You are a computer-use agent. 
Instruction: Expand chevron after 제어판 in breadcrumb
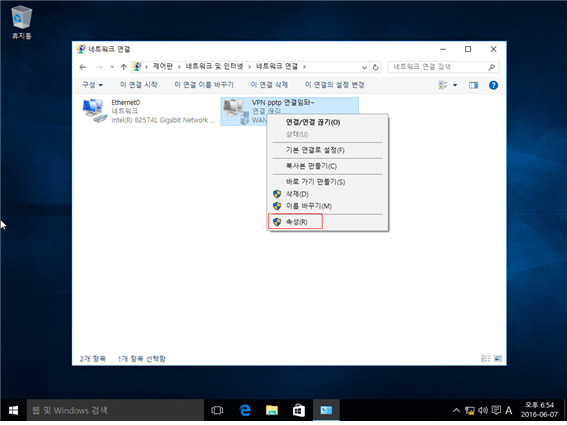click(179, 67)
